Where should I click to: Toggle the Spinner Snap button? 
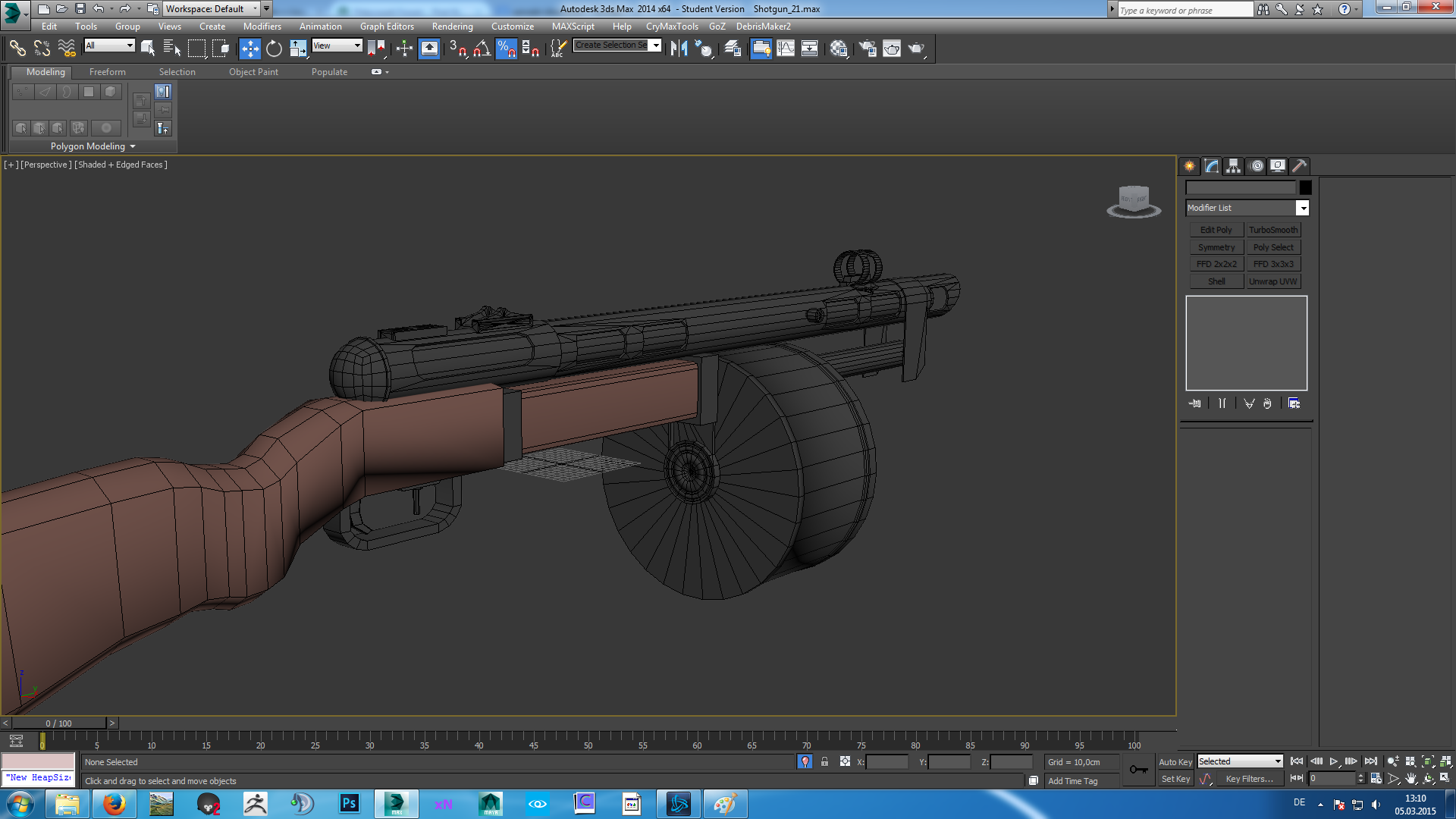coord(530,49)
